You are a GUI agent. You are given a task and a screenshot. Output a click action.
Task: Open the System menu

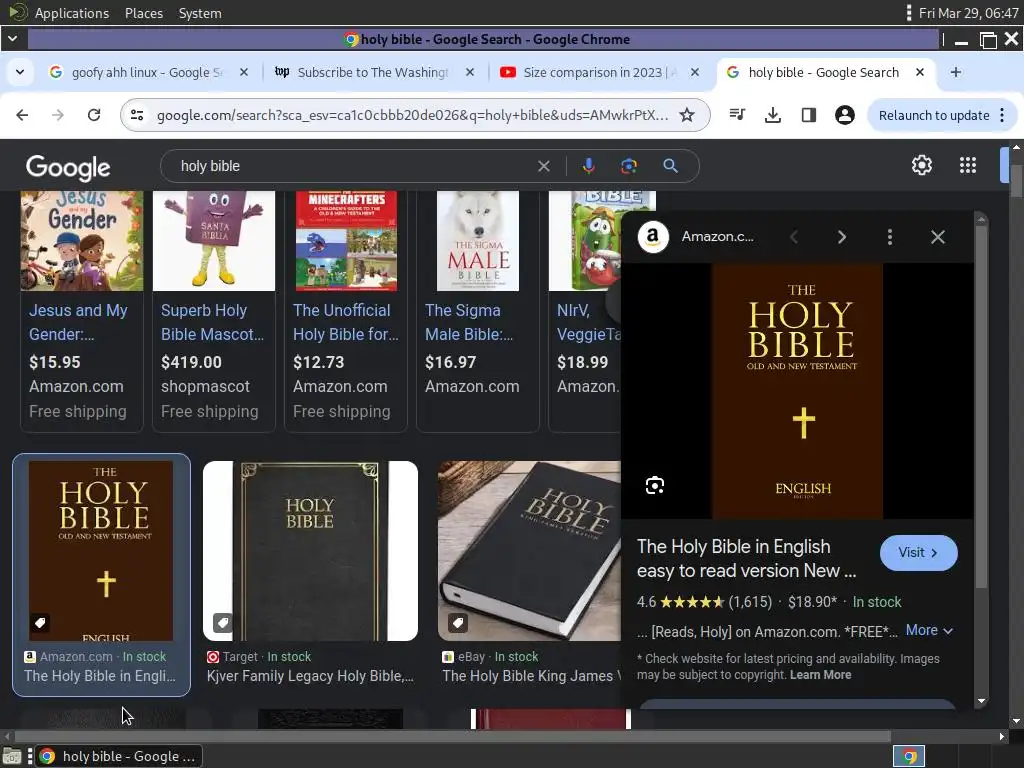(200, 13)
